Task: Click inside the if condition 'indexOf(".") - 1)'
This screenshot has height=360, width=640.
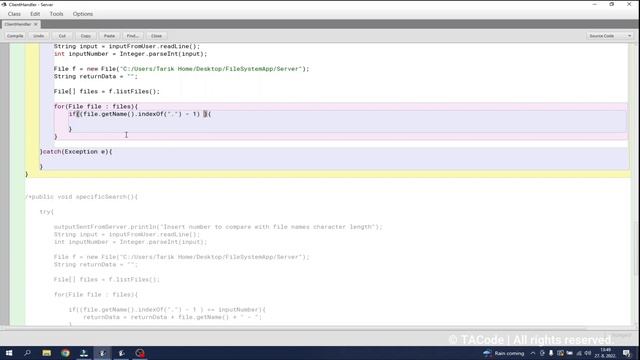Action: pyautogui.click(x=169, y=114)
